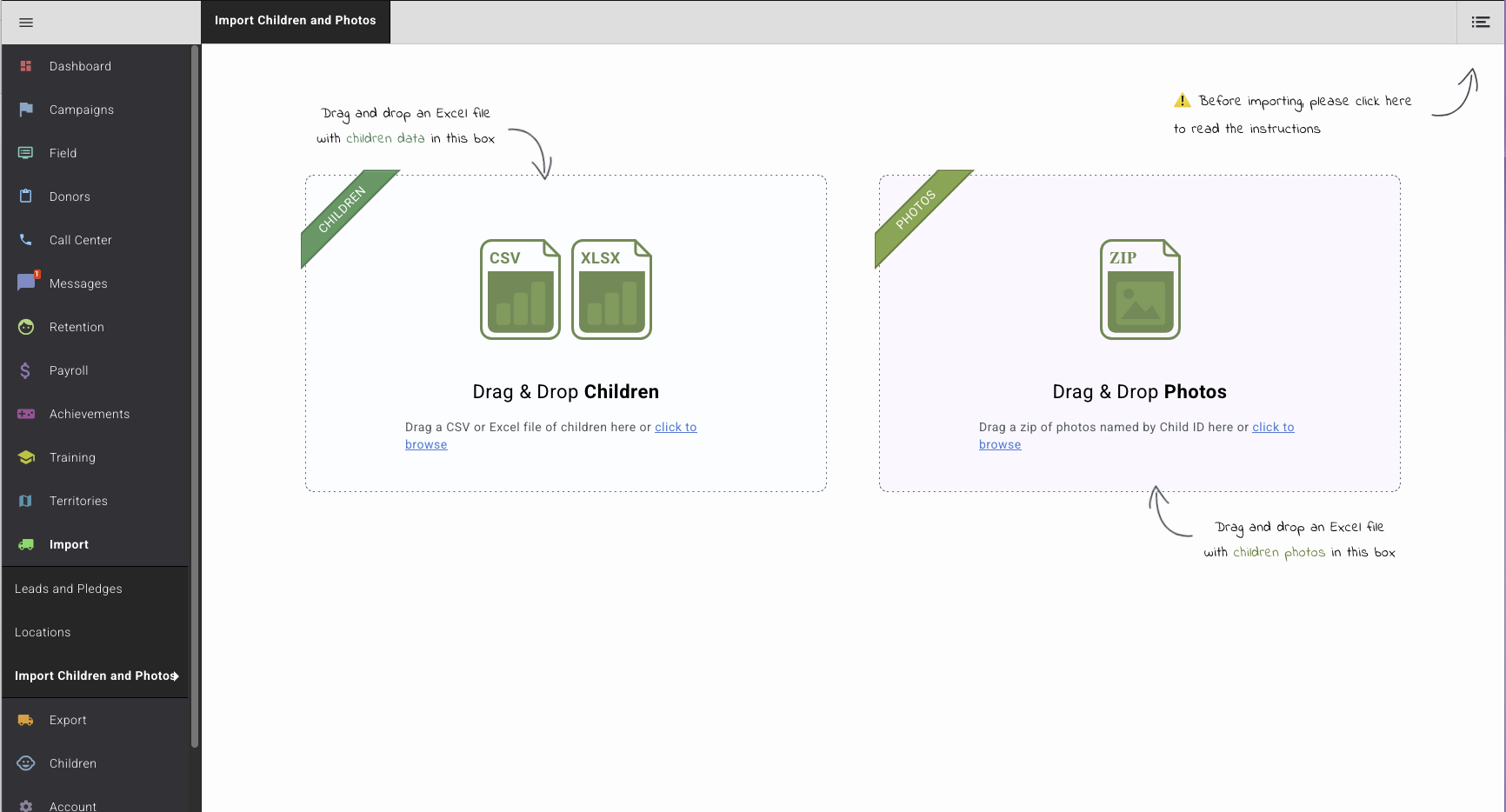Image resolution: width=1506 pixels, height=812 pixels.
Task: Click the sidebar vertical scrollbar
Action: point(195,396)
